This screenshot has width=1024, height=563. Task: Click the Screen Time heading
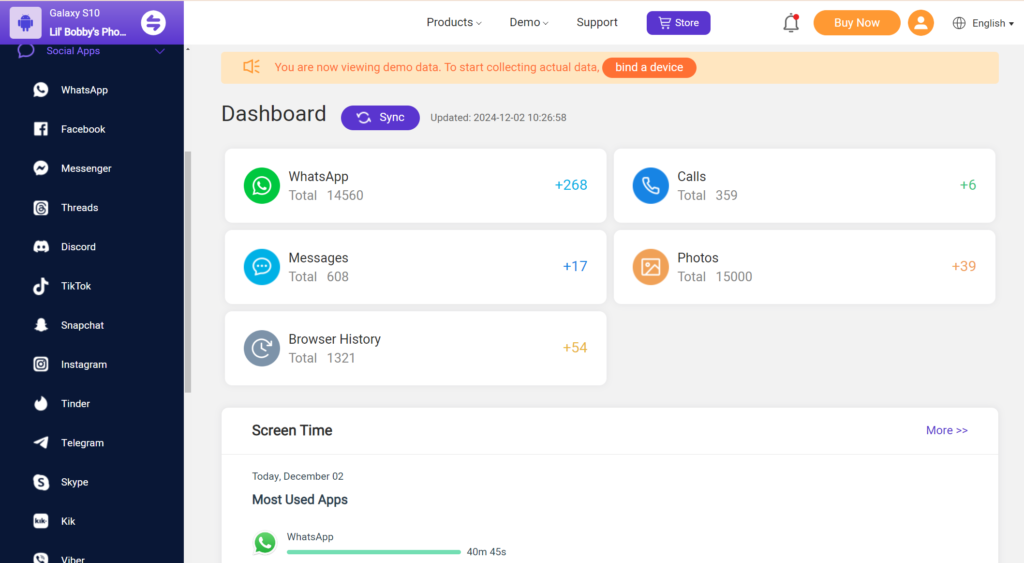pyautogui.click(x=292, y=430)
